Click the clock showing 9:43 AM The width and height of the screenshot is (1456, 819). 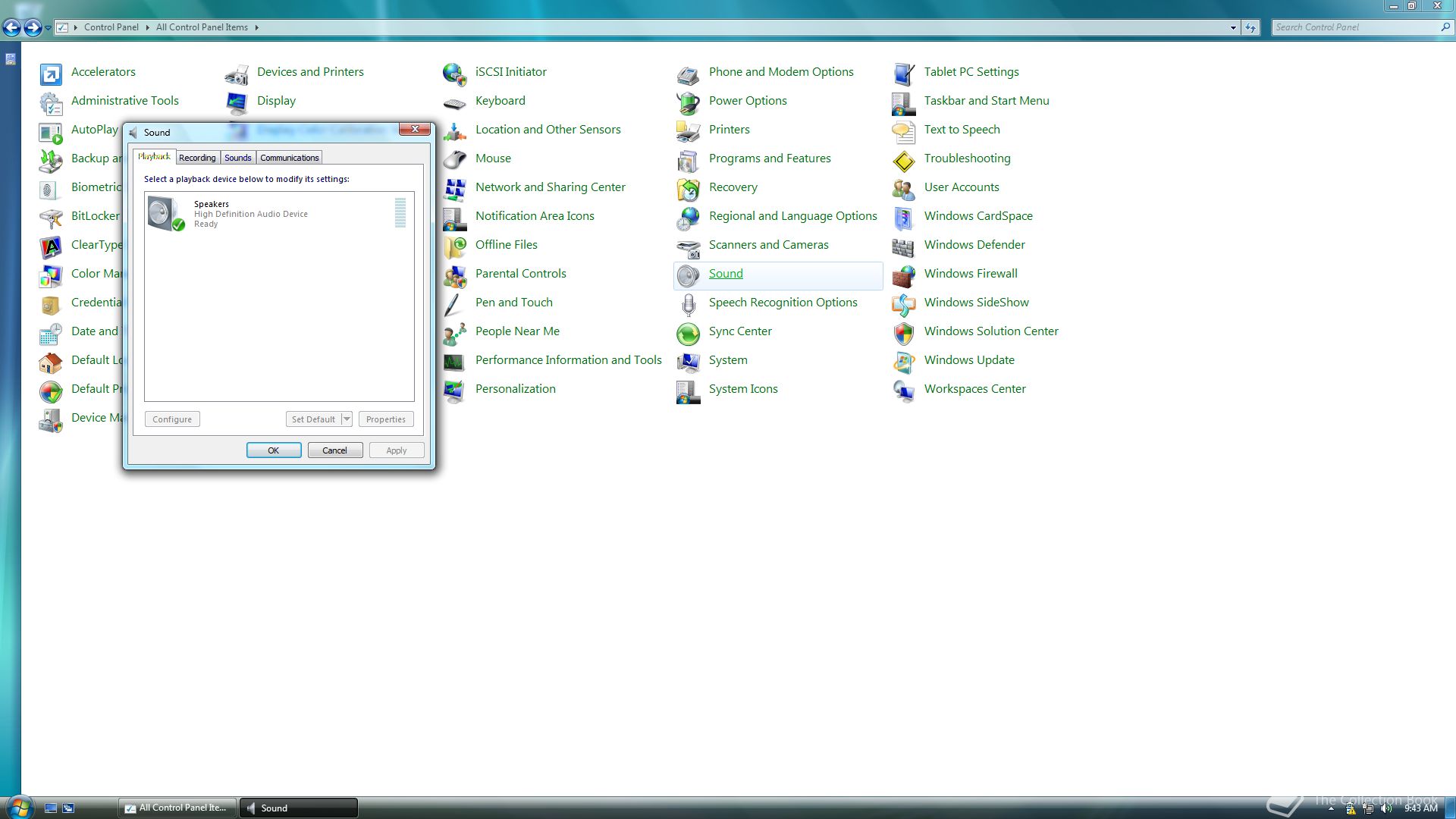click(1420, 808)
